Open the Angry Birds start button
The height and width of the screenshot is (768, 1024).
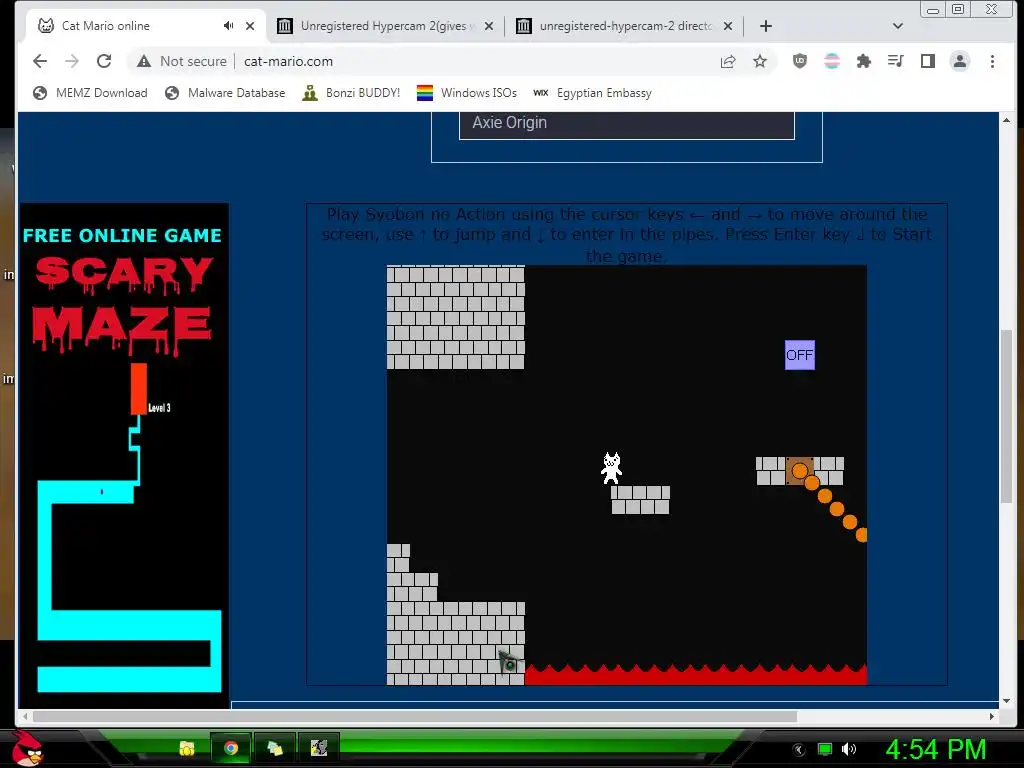point(26,748)
